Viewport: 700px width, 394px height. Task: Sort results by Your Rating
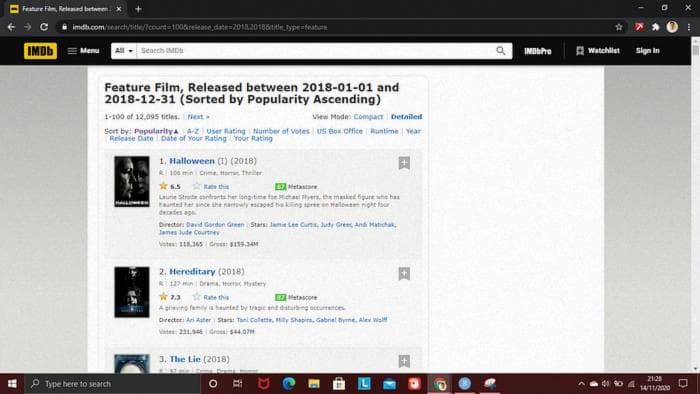click(253, 138)
